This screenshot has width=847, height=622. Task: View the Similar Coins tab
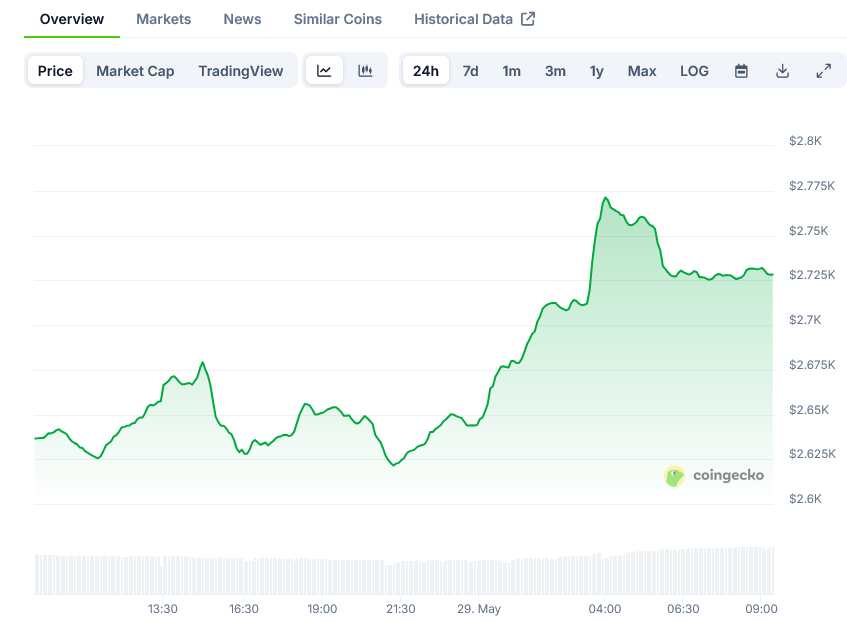[x=337, y=18]
